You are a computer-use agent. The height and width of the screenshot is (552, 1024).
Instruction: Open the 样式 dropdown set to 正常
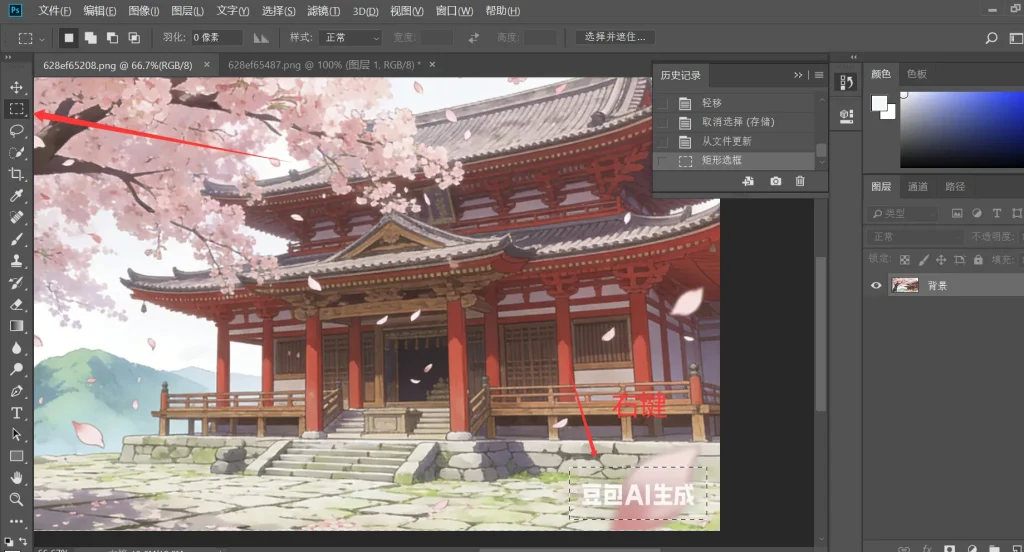point(349,38)
